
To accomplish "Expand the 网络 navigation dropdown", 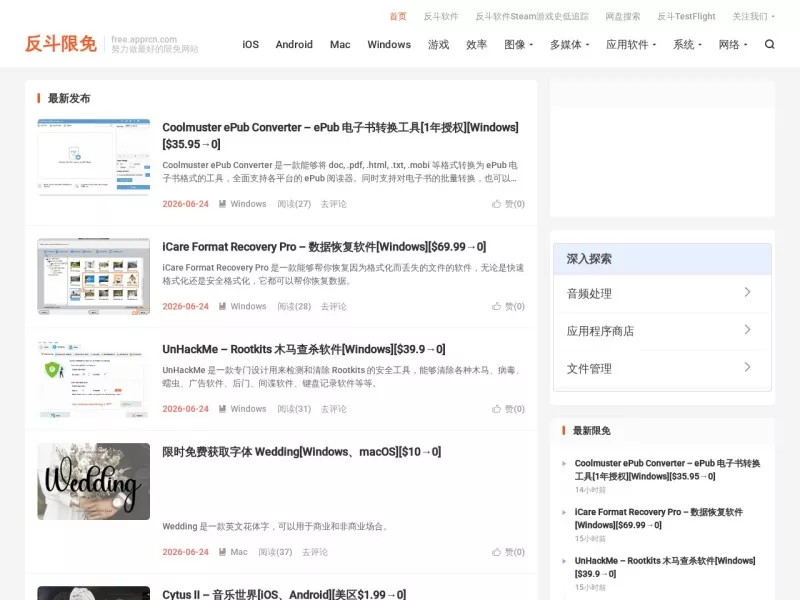I will point(733,45).
